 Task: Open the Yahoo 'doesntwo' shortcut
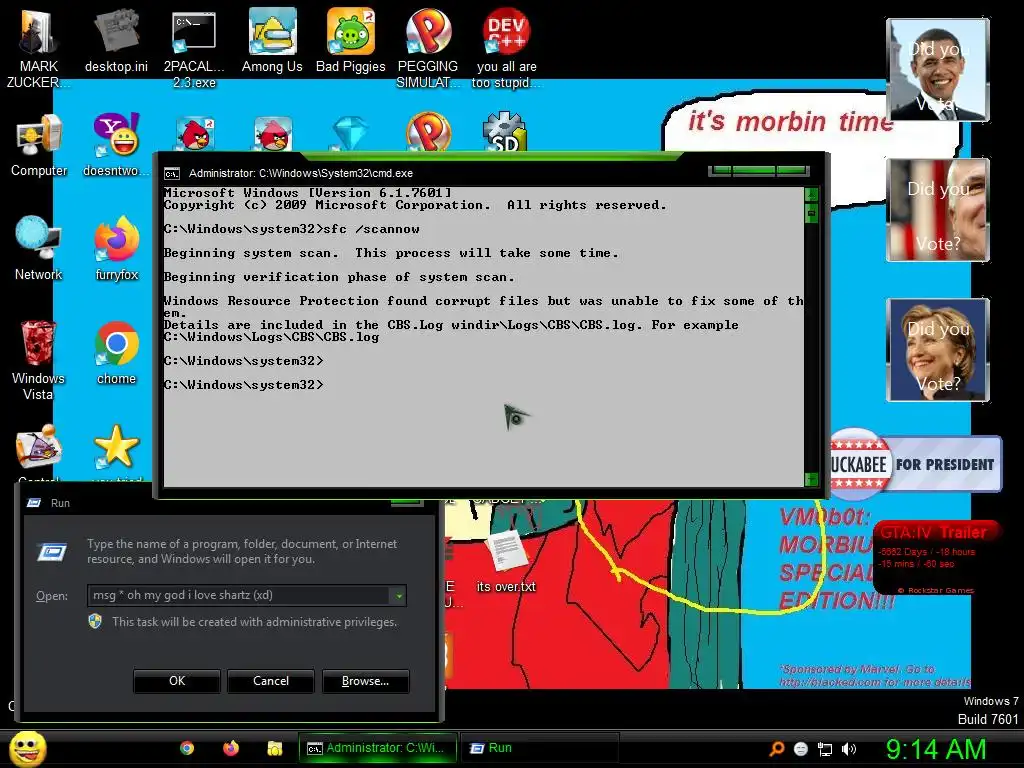(116, 145)
